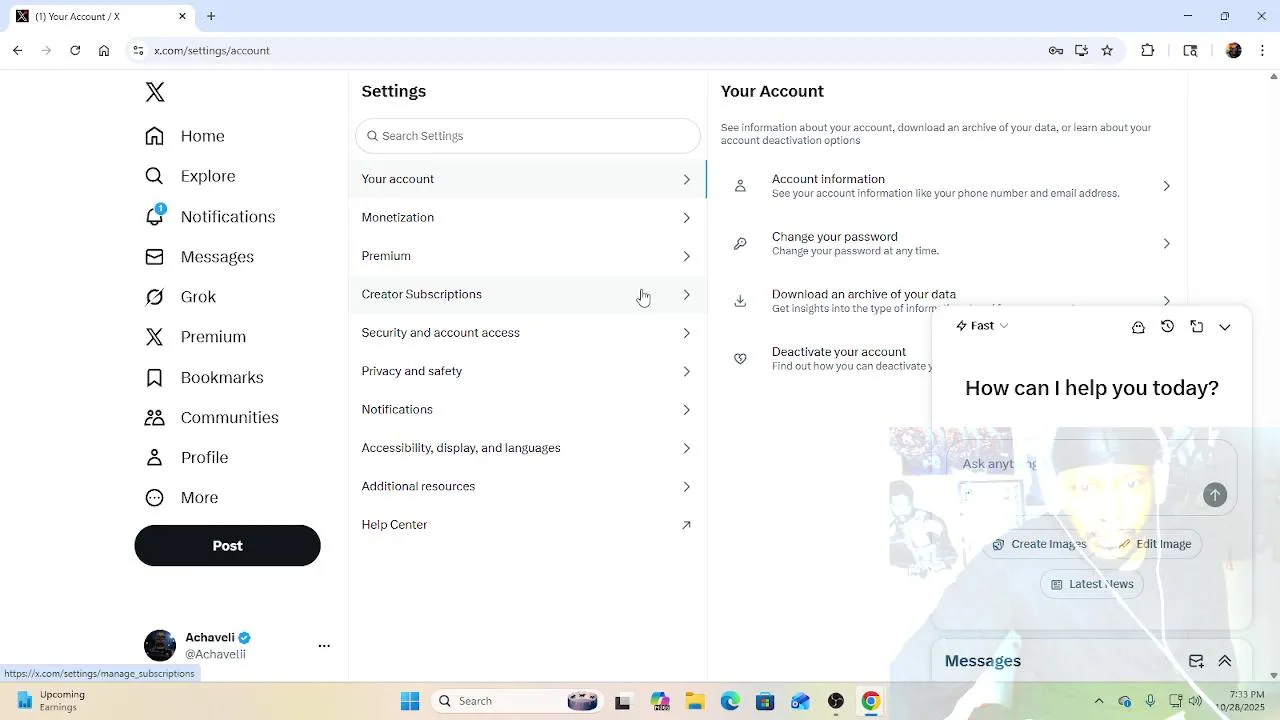Open the Grok Fast mode dropdown
The width and height of the screenshot is (1280, 720).
(982, 326)
